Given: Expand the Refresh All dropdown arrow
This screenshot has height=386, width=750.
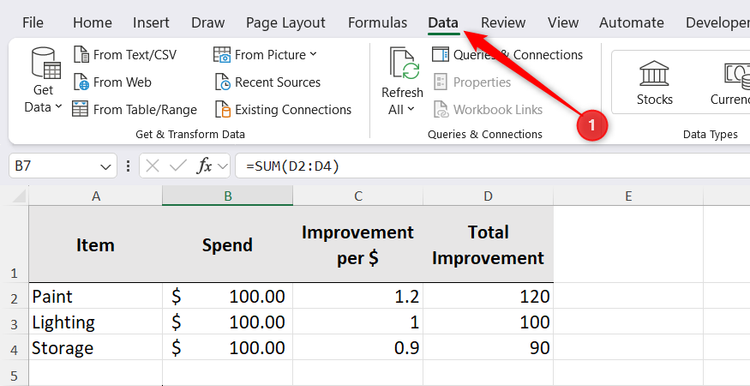Looking at the screenshot, I should tap(411, 110).
